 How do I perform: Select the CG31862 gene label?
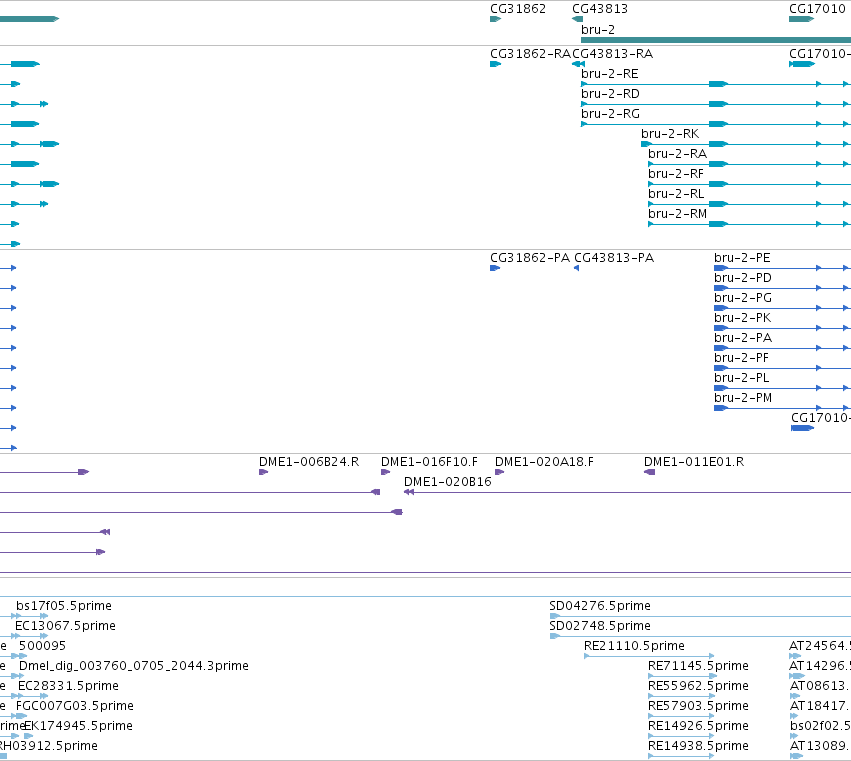(x=518, y=9)
